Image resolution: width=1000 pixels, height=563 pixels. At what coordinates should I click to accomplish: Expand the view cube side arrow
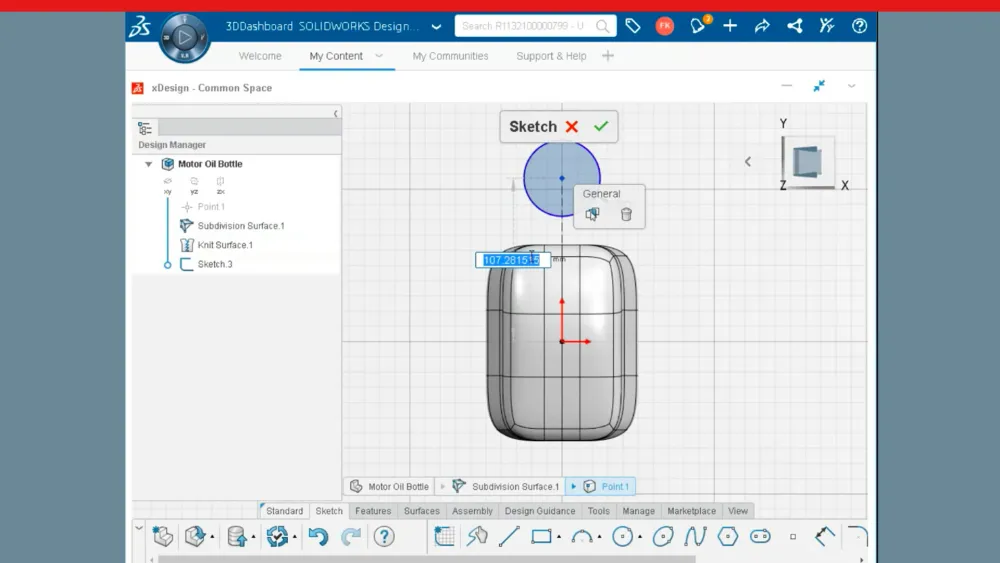(748, 161)
